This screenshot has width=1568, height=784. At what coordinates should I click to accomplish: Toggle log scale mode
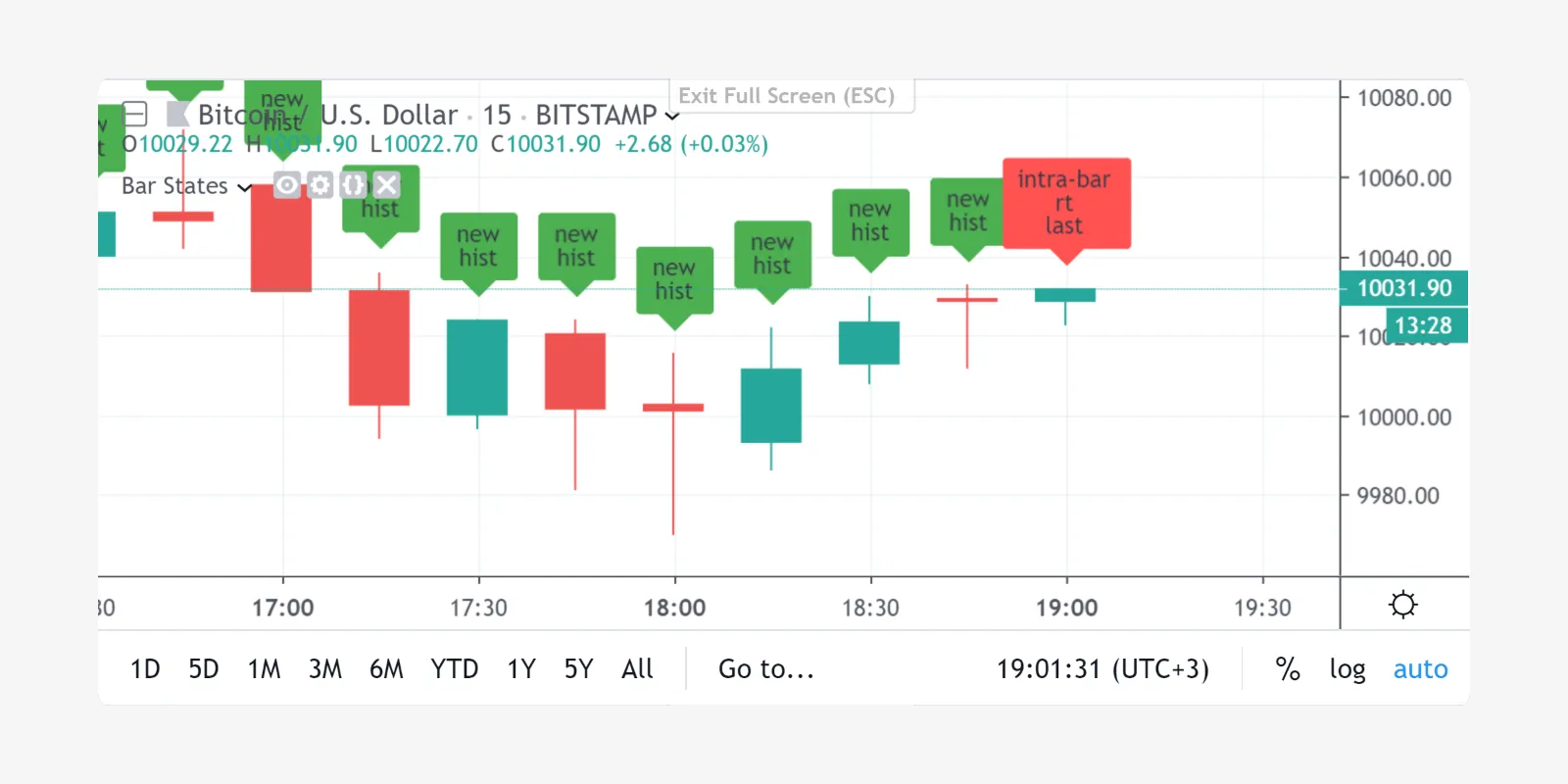pyautogui.click(x=1347, y=669)
